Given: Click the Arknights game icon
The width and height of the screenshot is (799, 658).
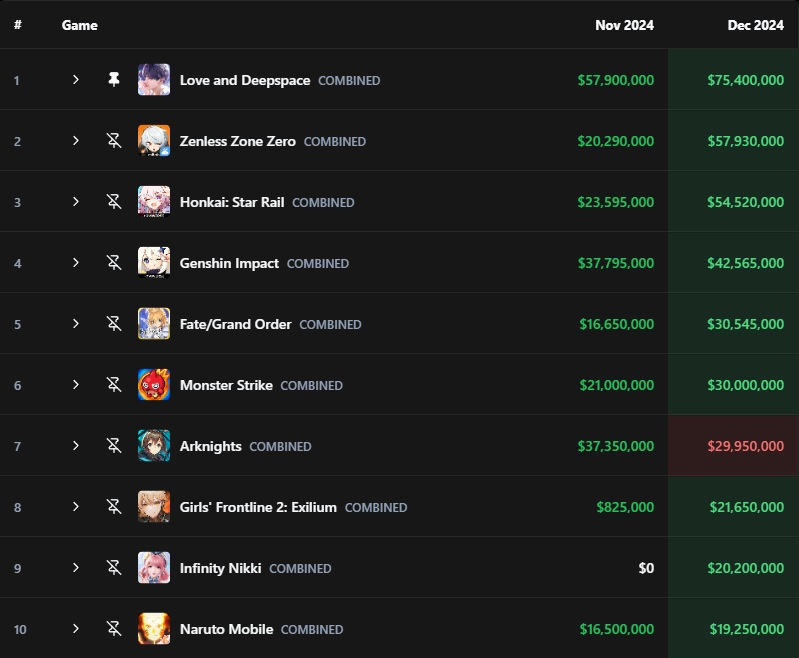Looking at the screenshot, I should (x=154, y=445).
